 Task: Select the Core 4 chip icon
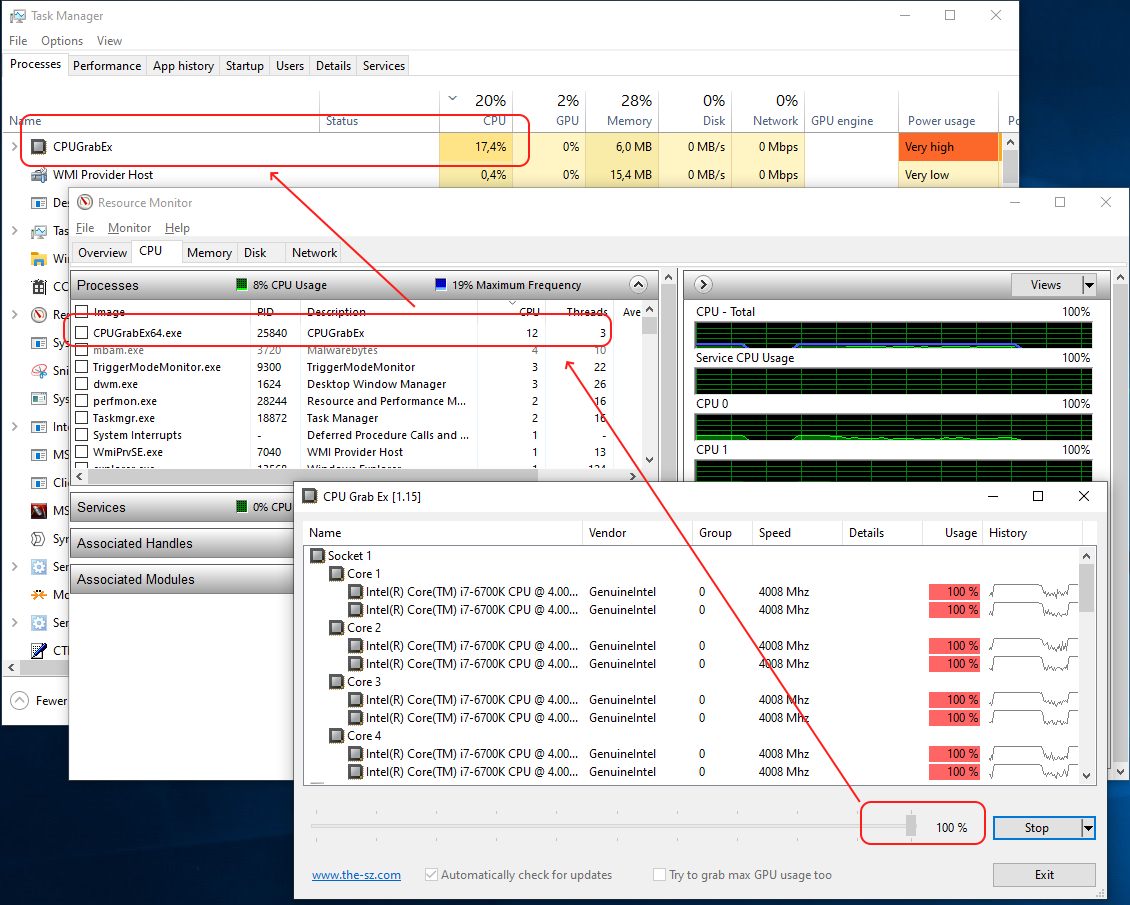[x=337, y=736]
